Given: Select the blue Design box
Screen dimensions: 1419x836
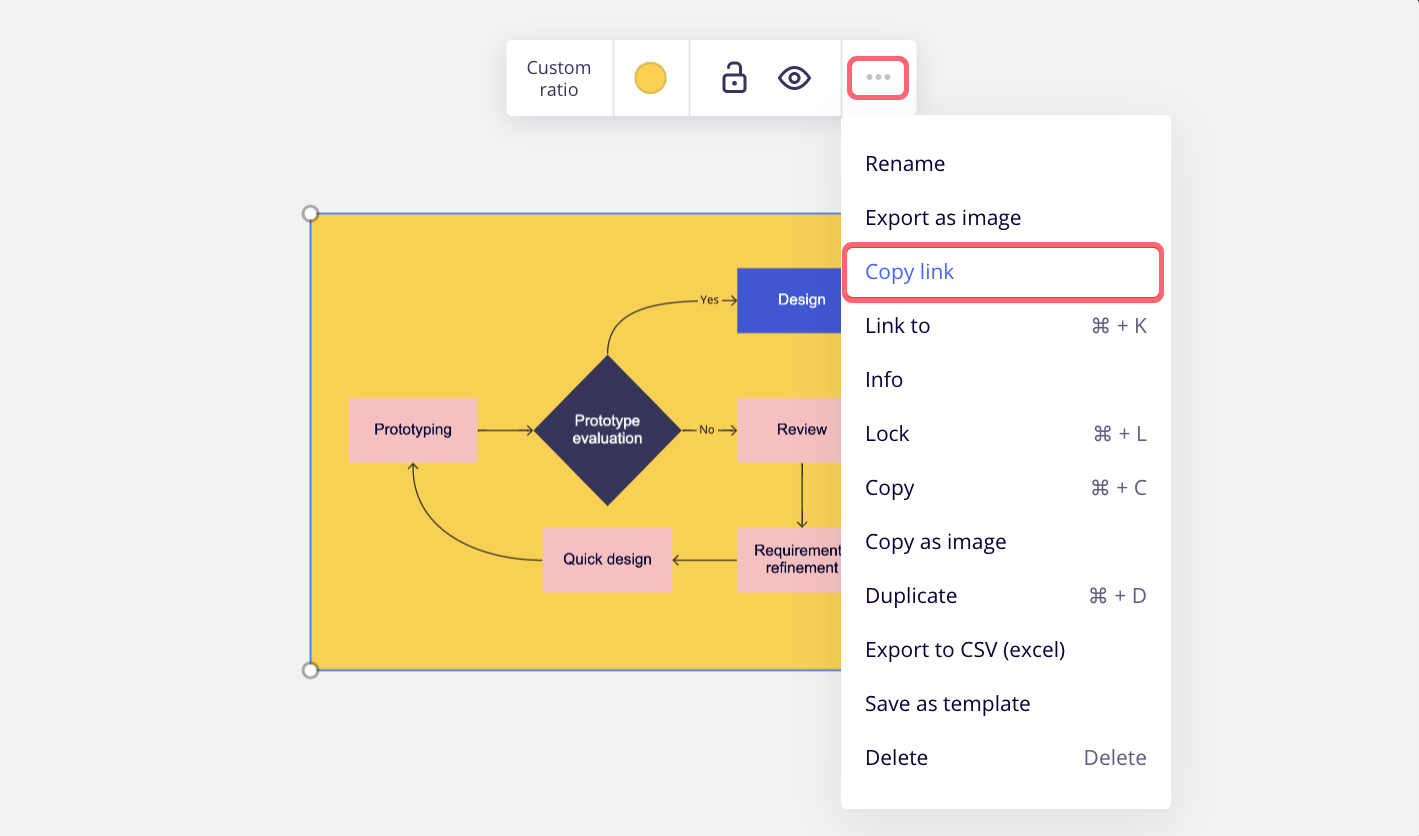Looking at the screenshot, I should tap(789, 300).
